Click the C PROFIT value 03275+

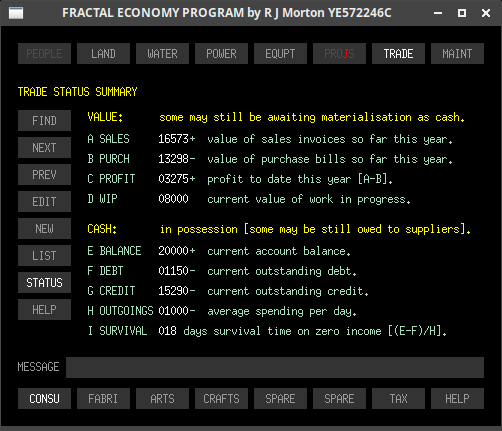coord(177,179)
